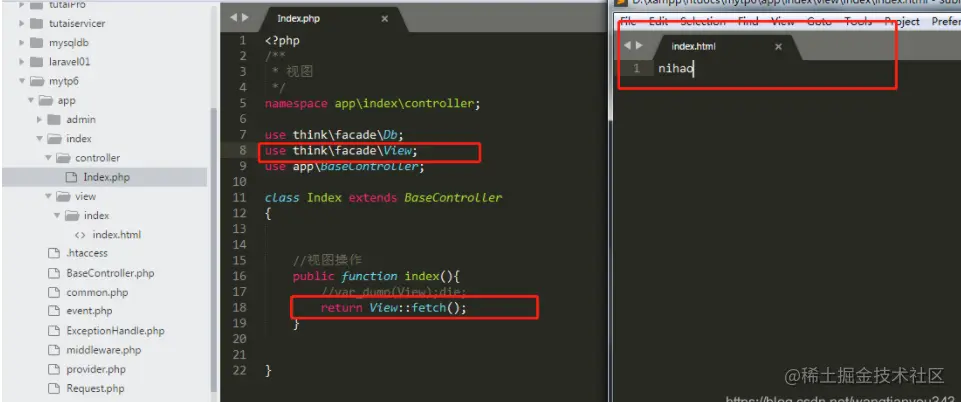This screenshot has width=961, height=402.
Task: Open the Project menu
Action: pos(902,21)
